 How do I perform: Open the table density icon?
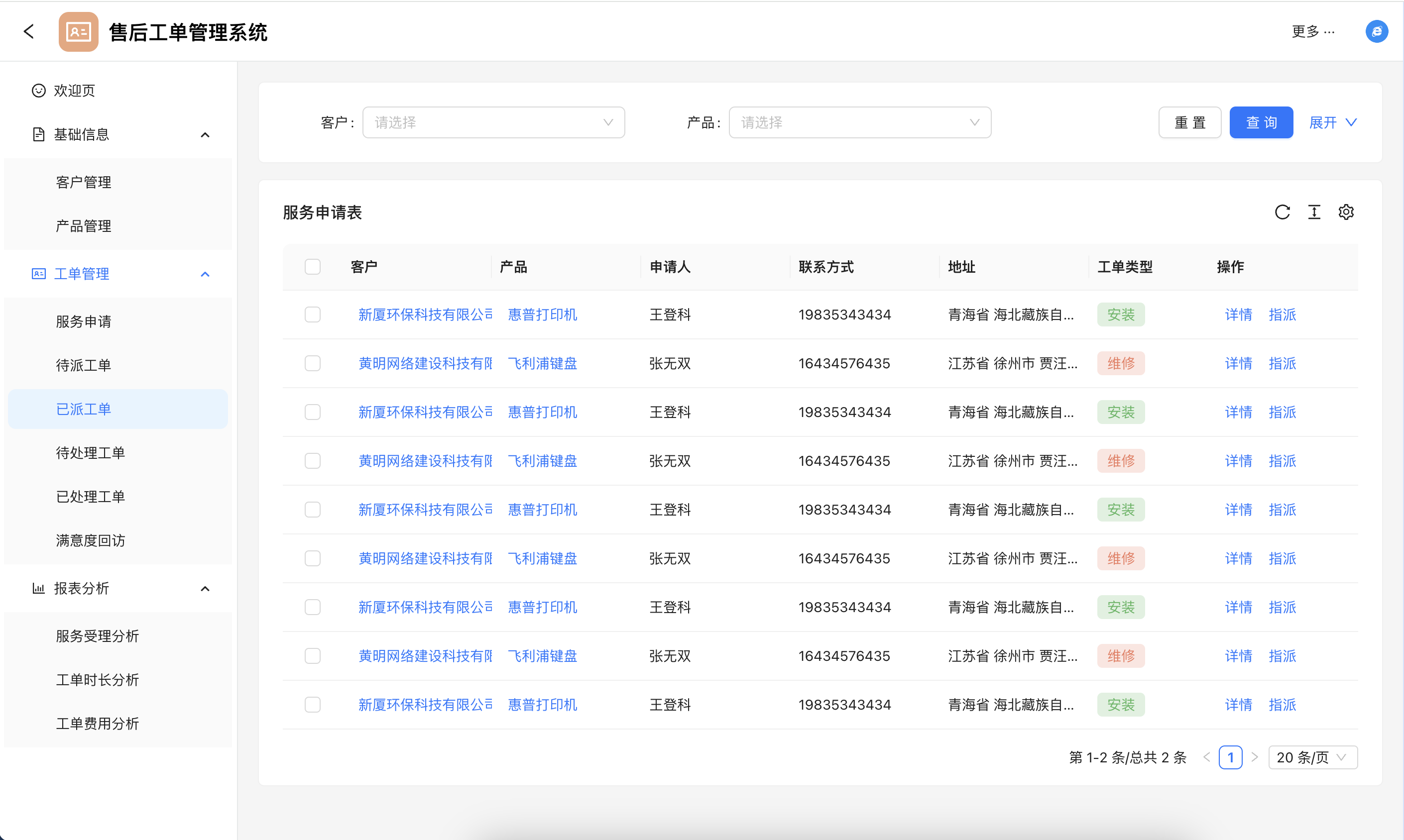pos(1314,212)
